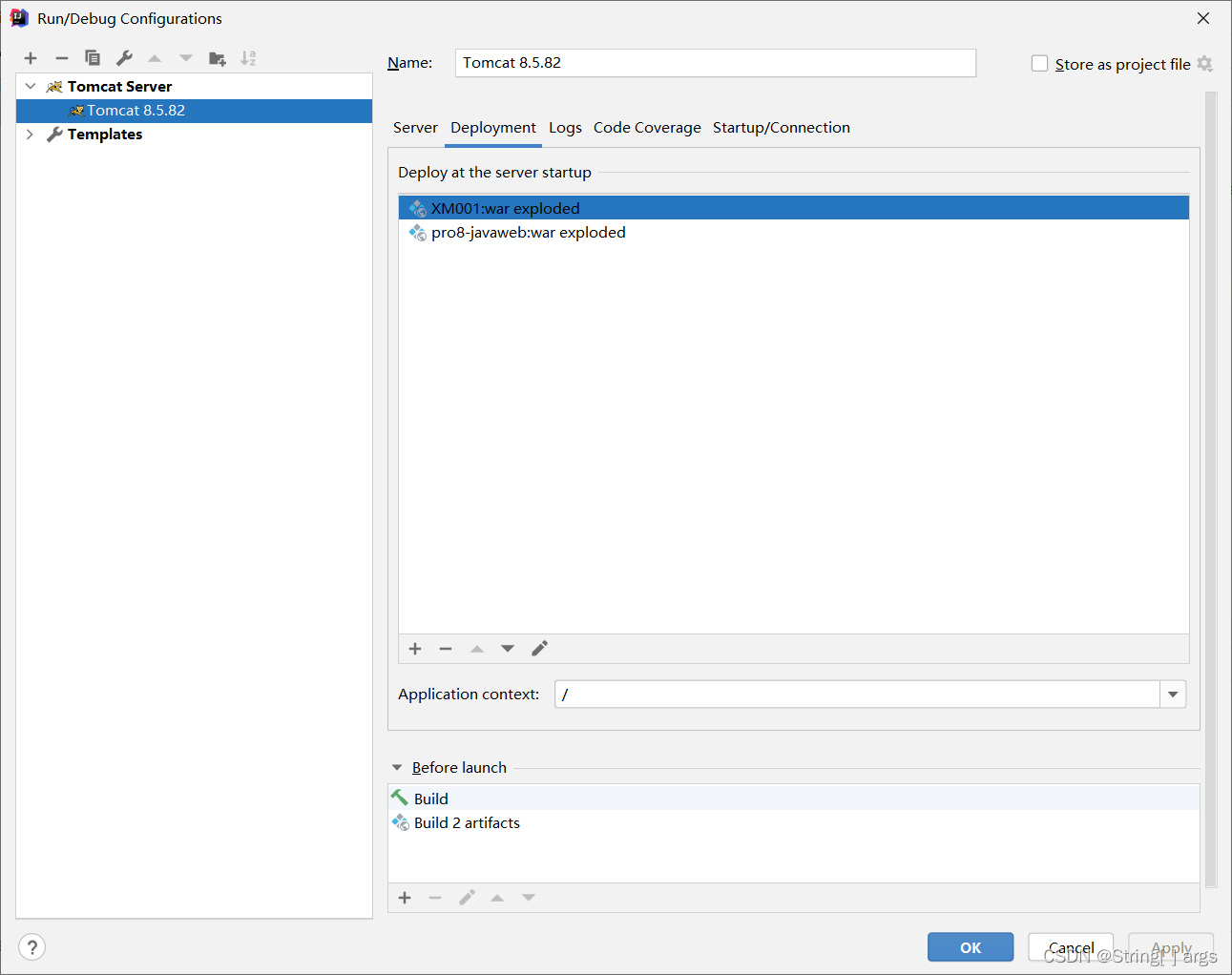Move configuration up in left toolbar
This screenshot has height=975, width=1232.
click(x=155, y=58)
